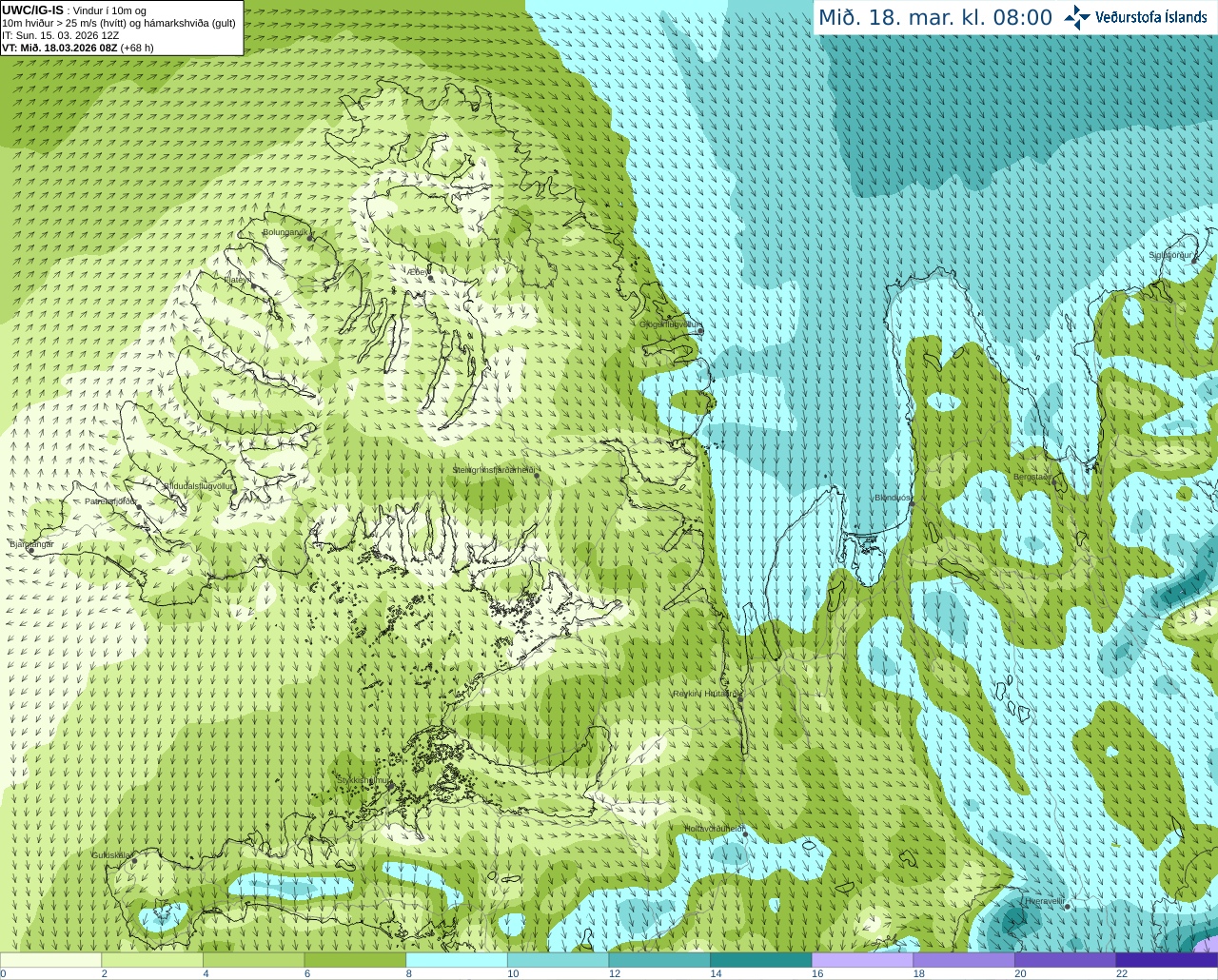Pick the Blönduós station marker dot
Viewport: 1218px width, 980px height.
click(912, 504)
